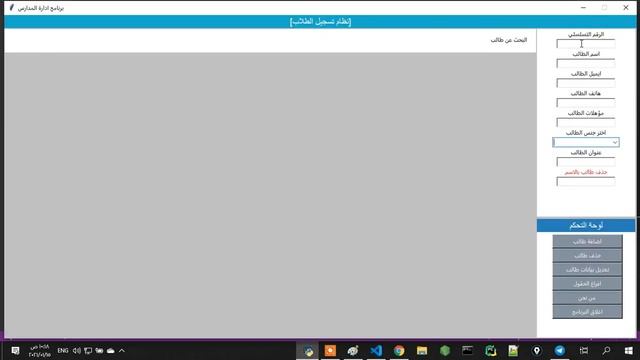Open the Windows Start menu
Screen dimensions: 640x360
tap(629, 351)
